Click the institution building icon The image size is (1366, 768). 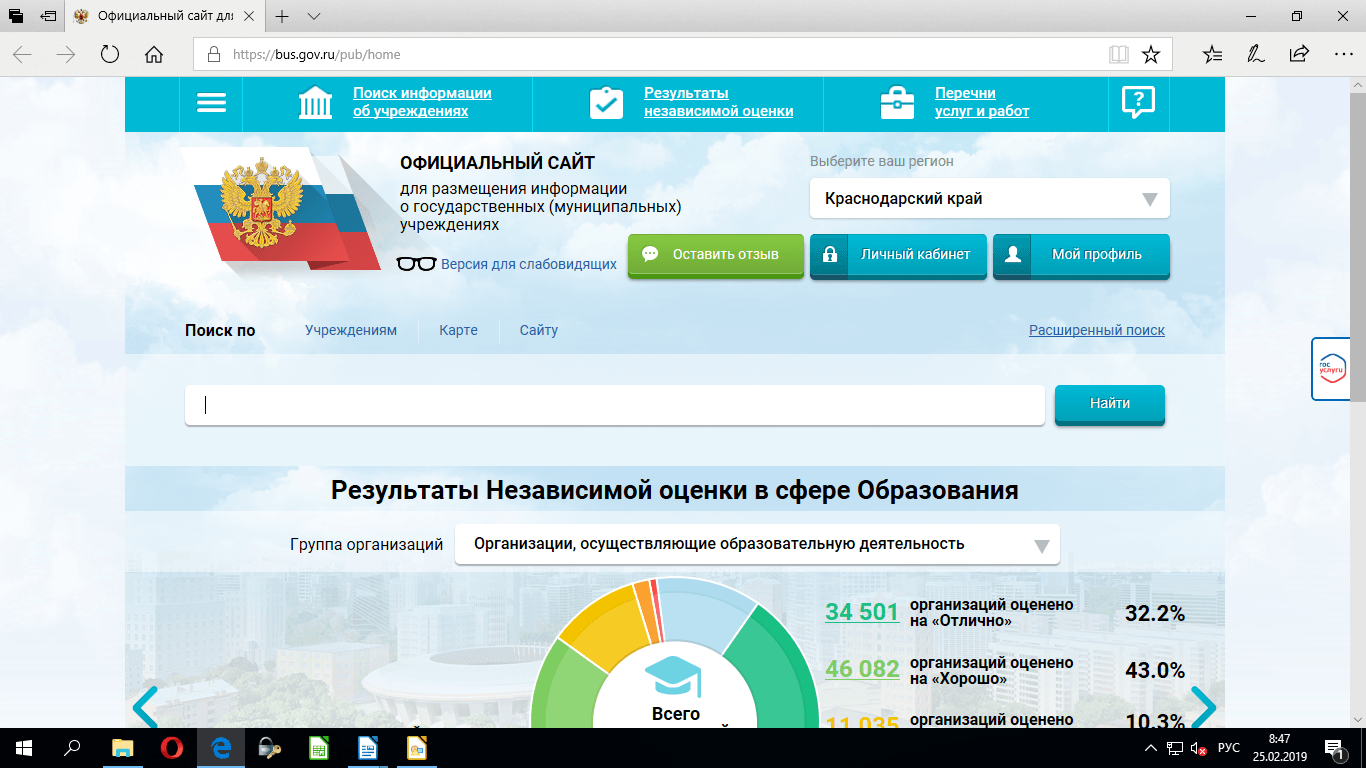pyautogui.click(x=316, y=103)
